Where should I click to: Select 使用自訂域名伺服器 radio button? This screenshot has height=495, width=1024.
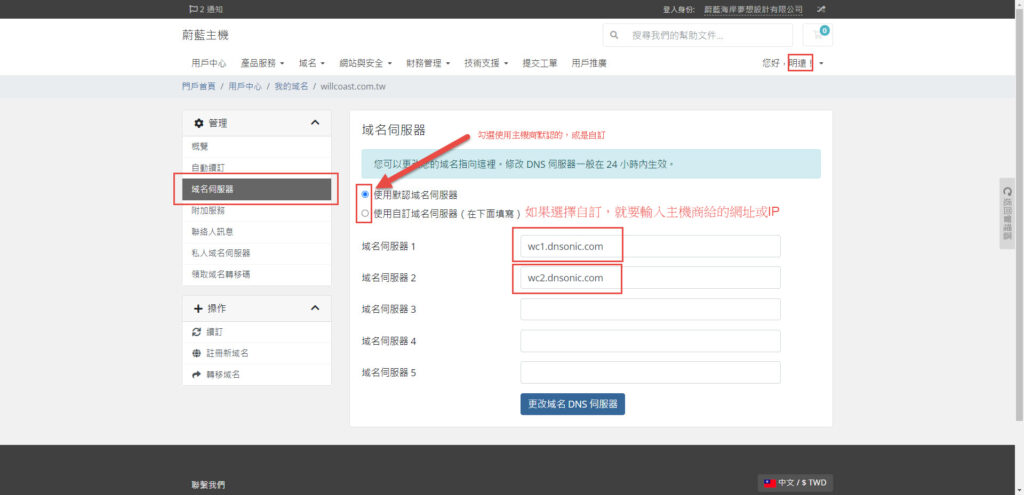[x=365, y=212]
